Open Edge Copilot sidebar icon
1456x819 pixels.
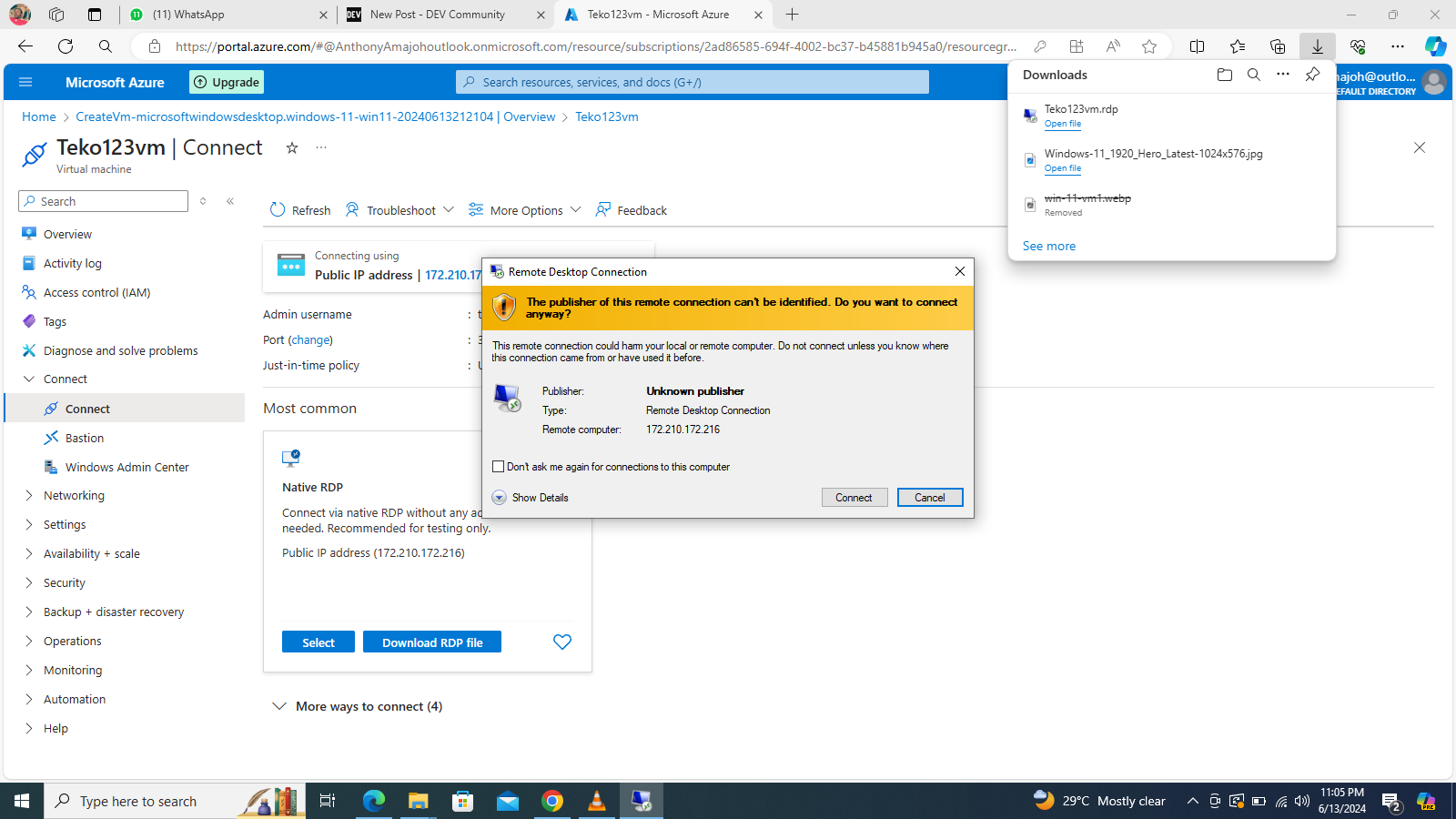1435,46
